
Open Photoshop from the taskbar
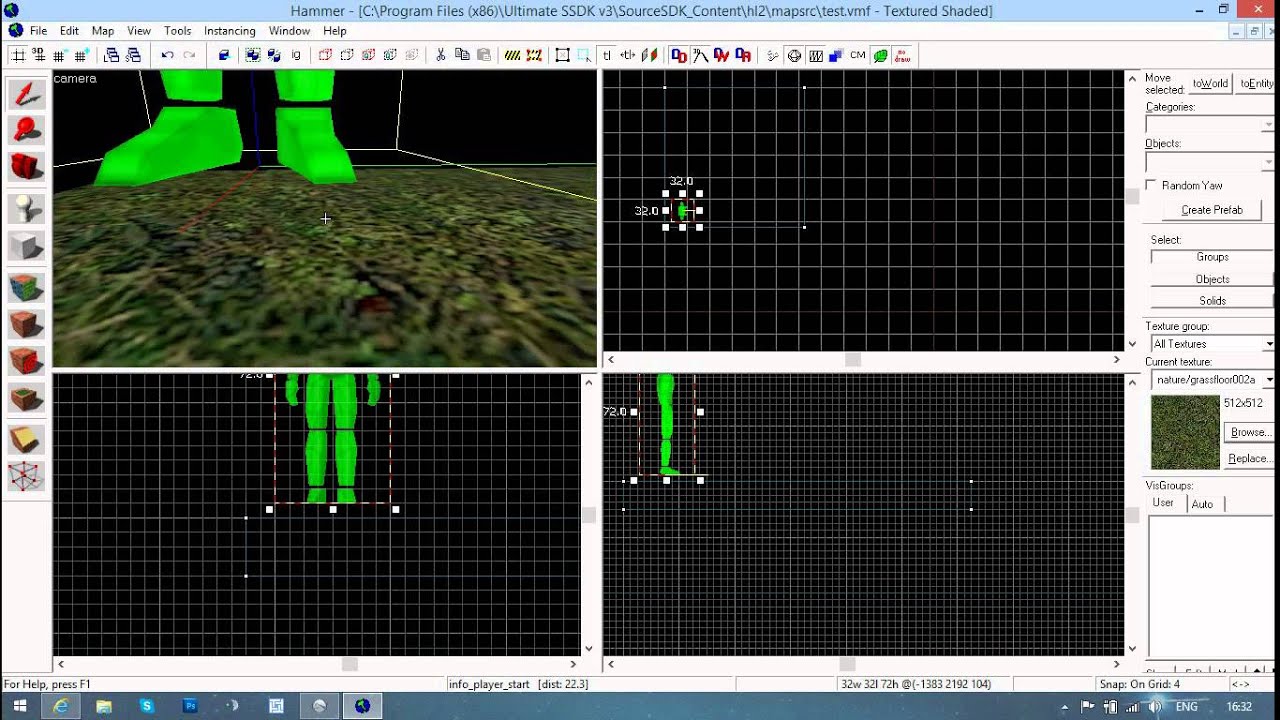(190, 706)
